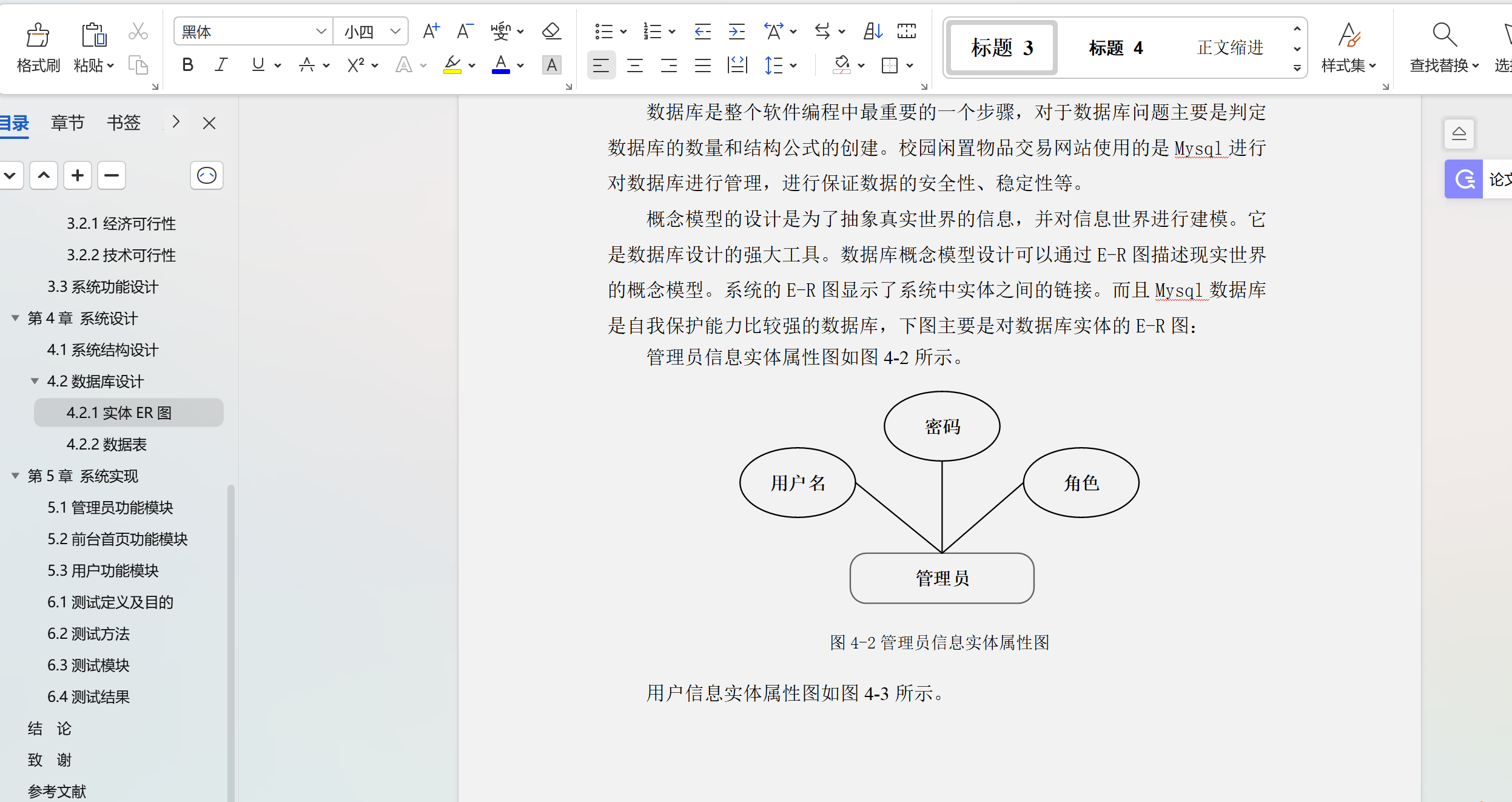1512x802 pixels.
Task: Open the font size 小四 dropdown
Action: click(395, 31)
